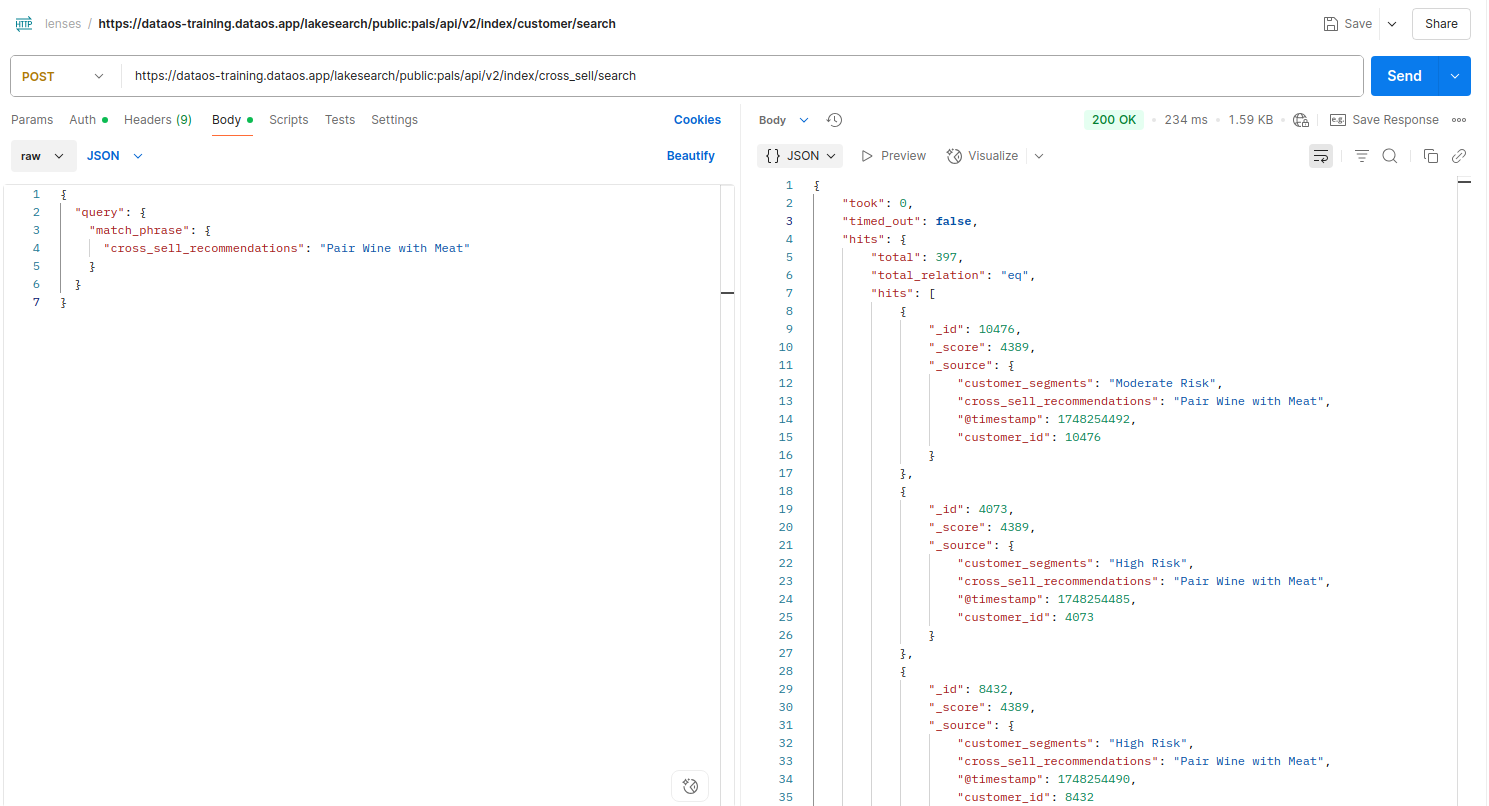Image resolution: width=1489 pixels, height=806 pixels.
Task: Select the request Body tab
Action: (232, 120)
